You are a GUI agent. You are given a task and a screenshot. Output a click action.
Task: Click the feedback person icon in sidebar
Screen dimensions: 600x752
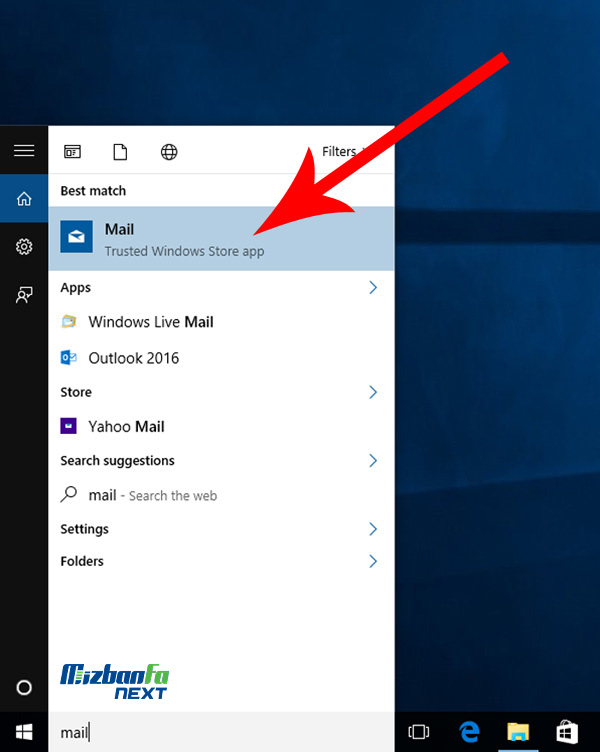pos(24,294)
